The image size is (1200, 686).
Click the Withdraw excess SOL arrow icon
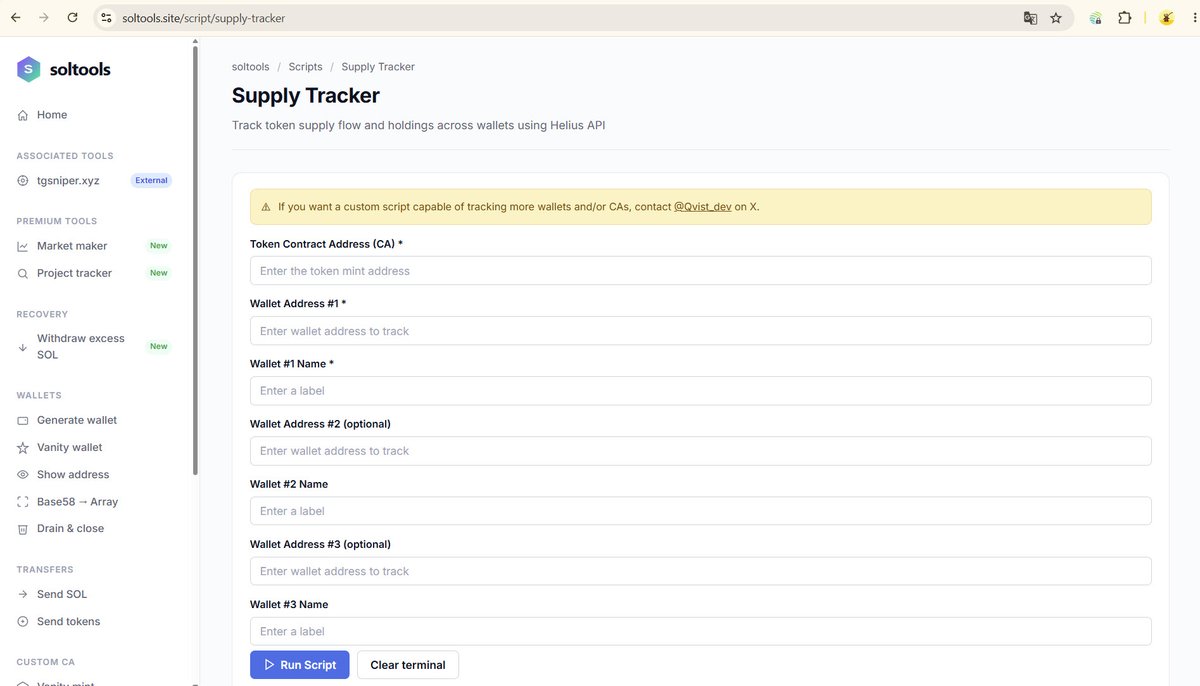(23, 347)
